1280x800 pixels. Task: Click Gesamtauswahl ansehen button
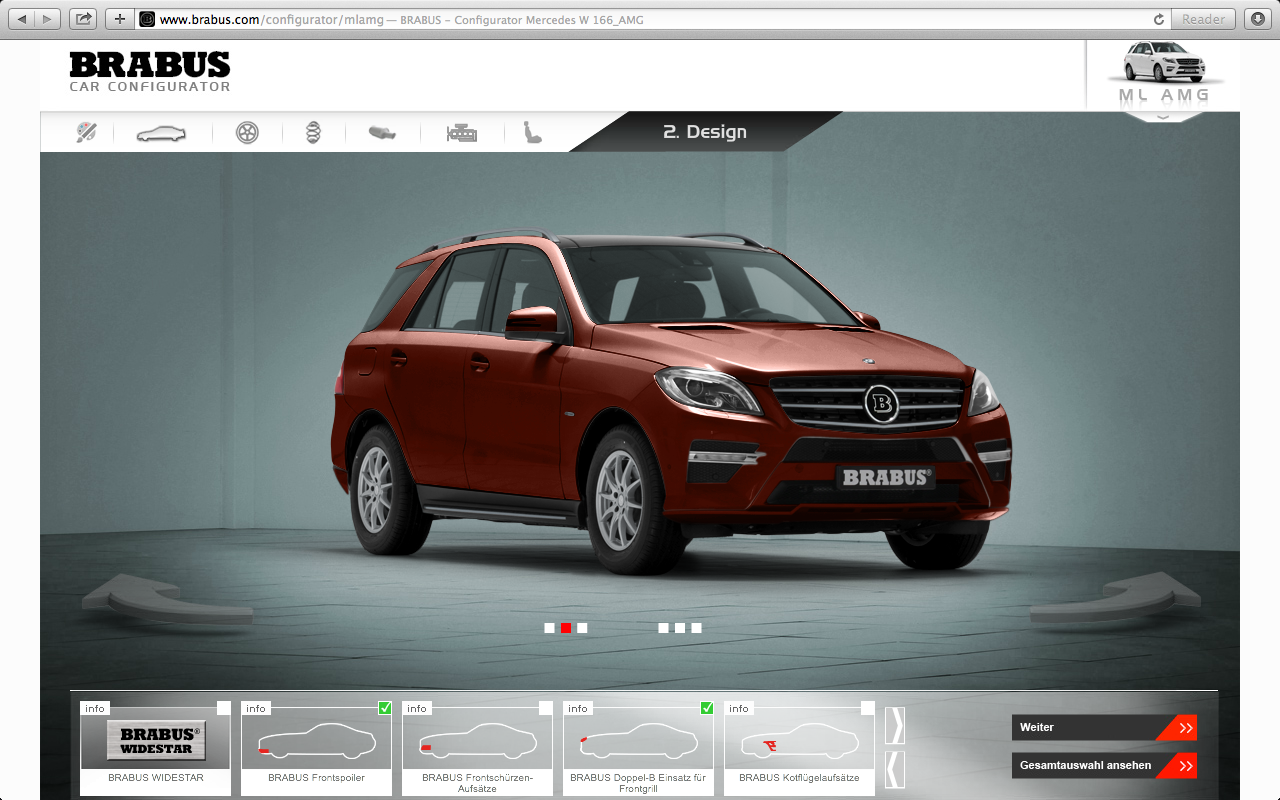click(x=1104, y=765)
